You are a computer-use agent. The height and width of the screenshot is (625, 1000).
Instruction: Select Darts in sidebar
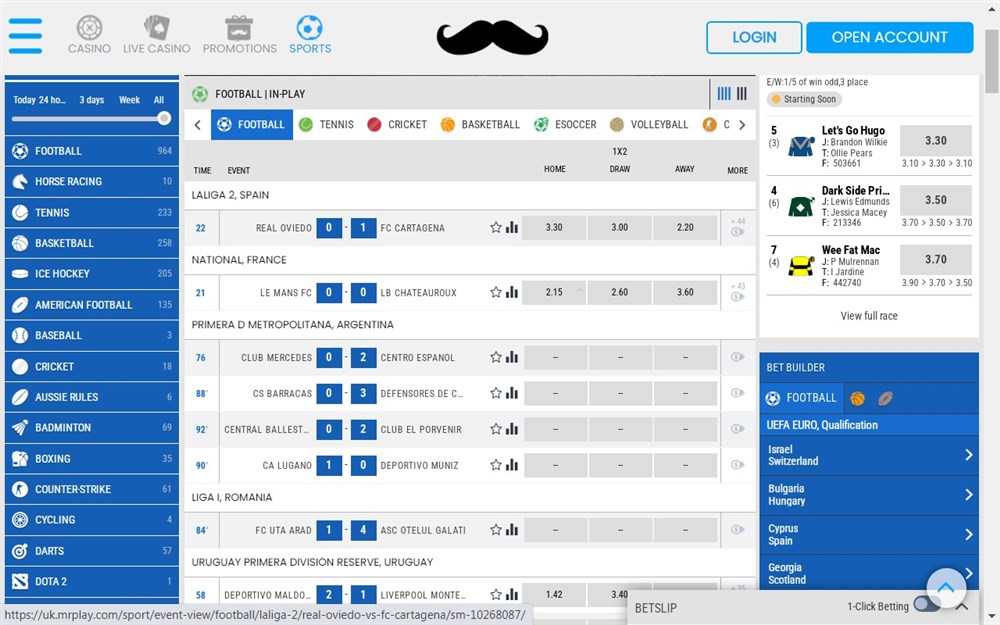[x=92, y=551]
